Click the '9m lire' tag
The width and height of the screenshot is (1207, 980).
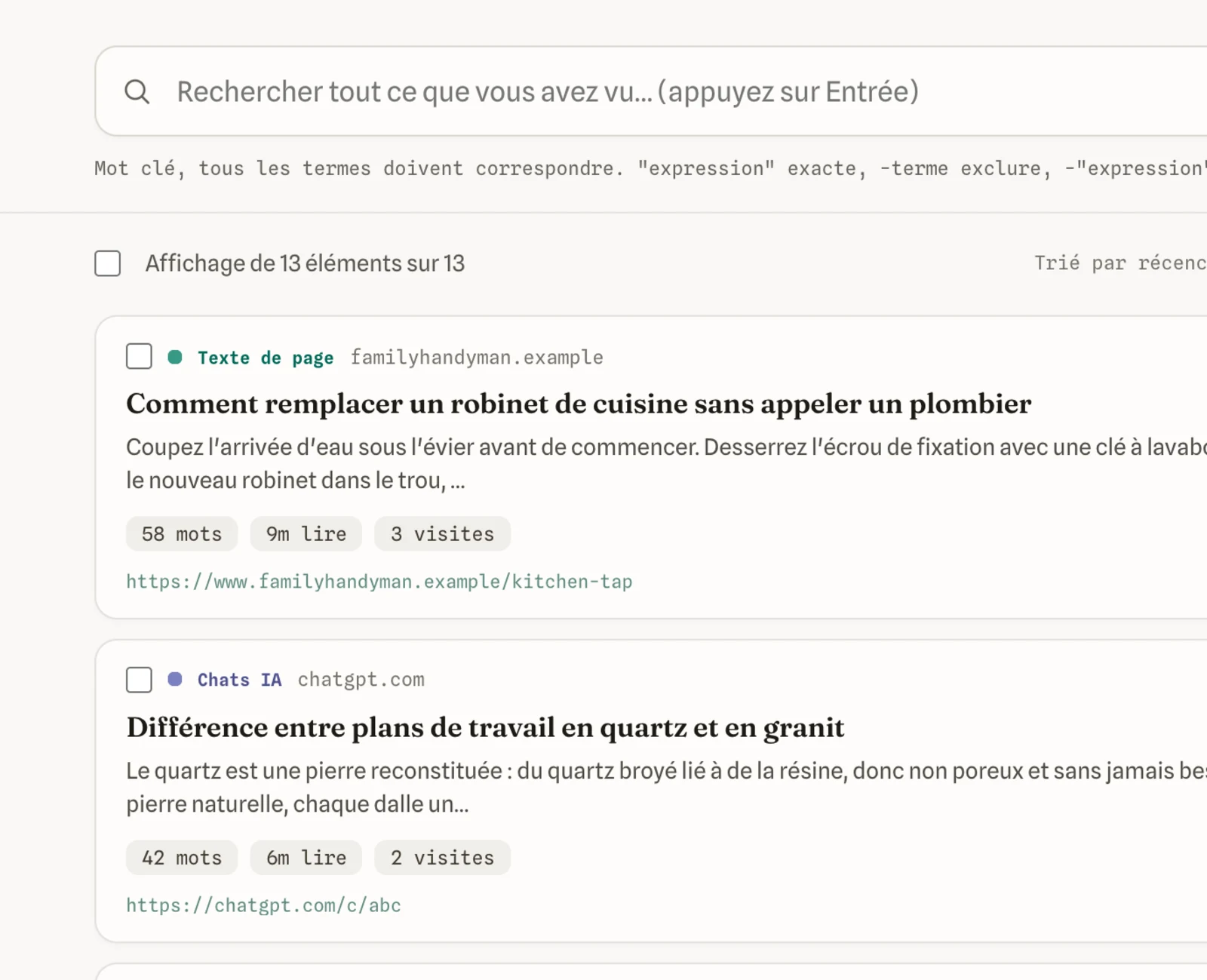[306, 534]
